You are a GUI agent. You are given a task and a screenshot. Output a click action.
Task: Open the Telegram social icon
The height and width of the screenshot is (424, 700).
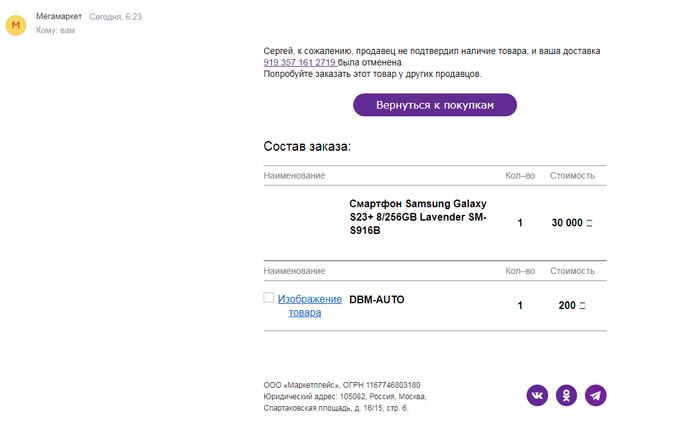(x=596, y=396)
